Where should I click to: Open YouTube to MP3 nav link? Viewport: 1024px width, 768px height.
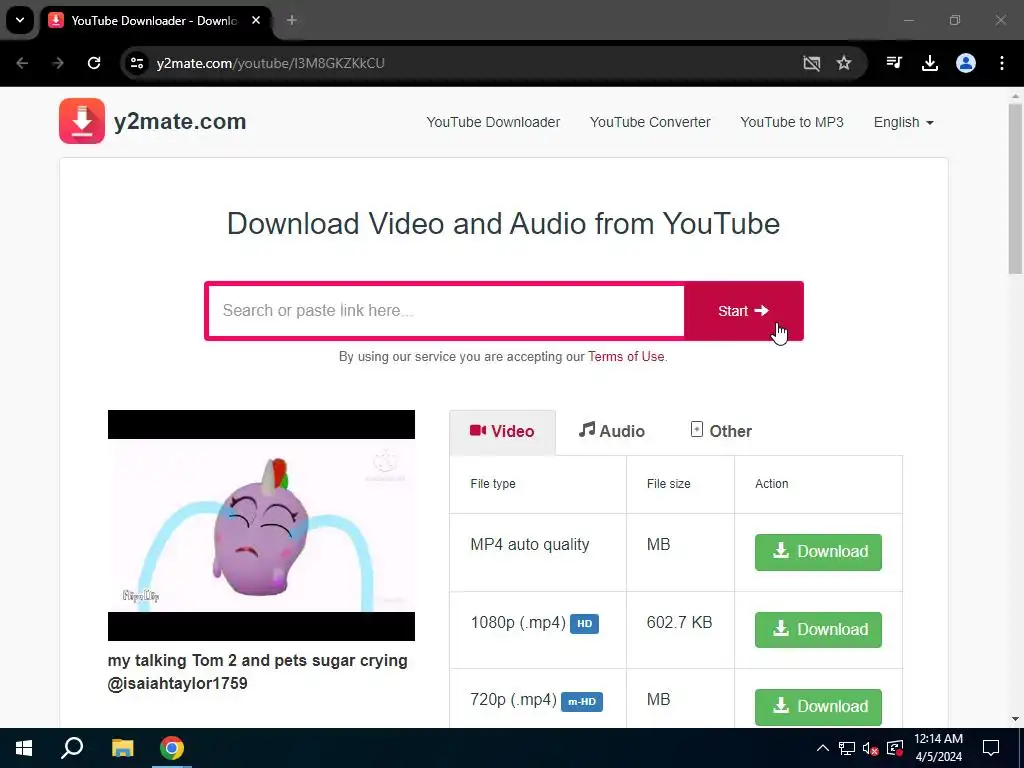[x=792, y=122]
